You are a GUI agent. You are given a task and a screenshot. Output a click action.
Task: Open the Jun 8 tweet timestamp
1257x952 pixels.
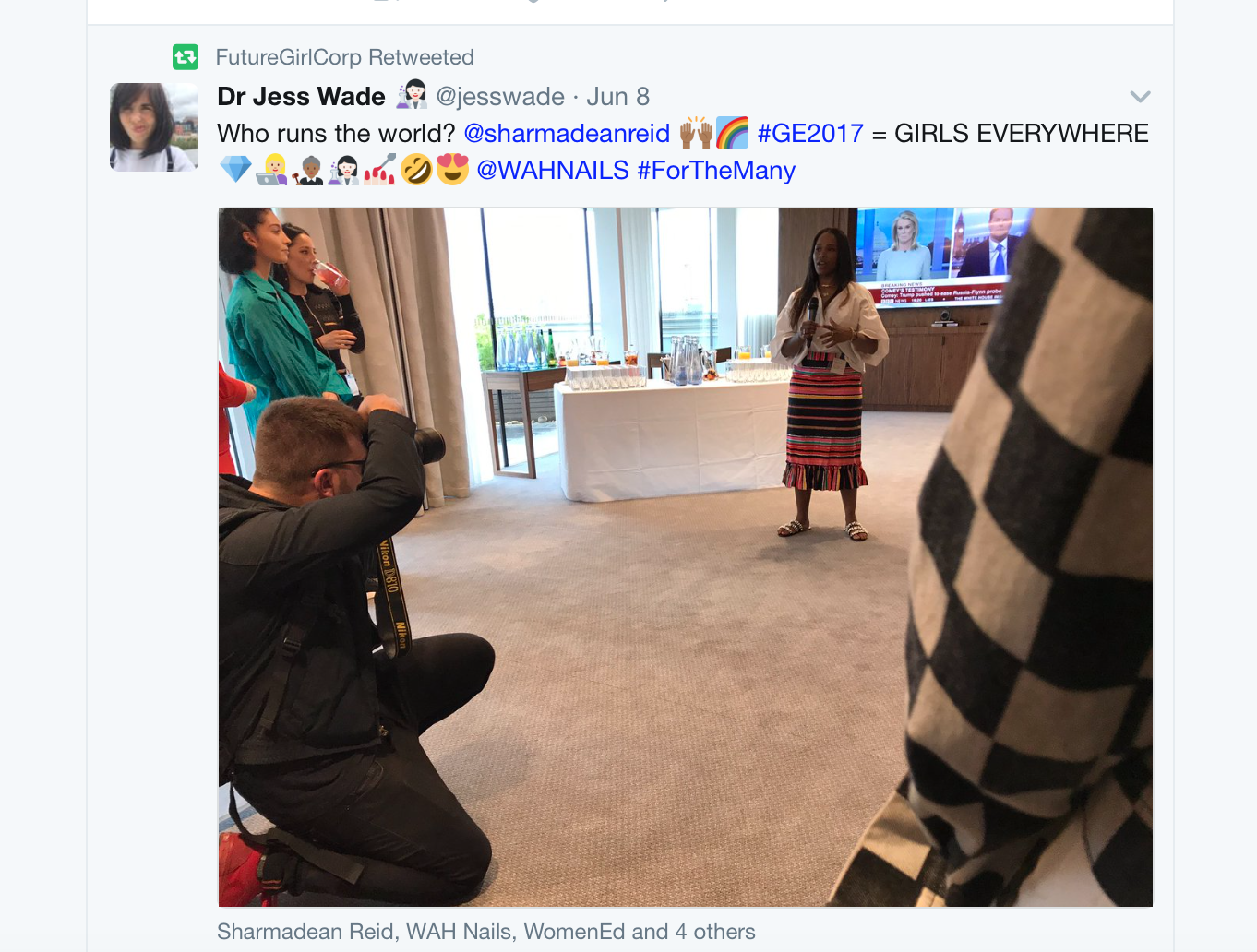tap(618, 97)
